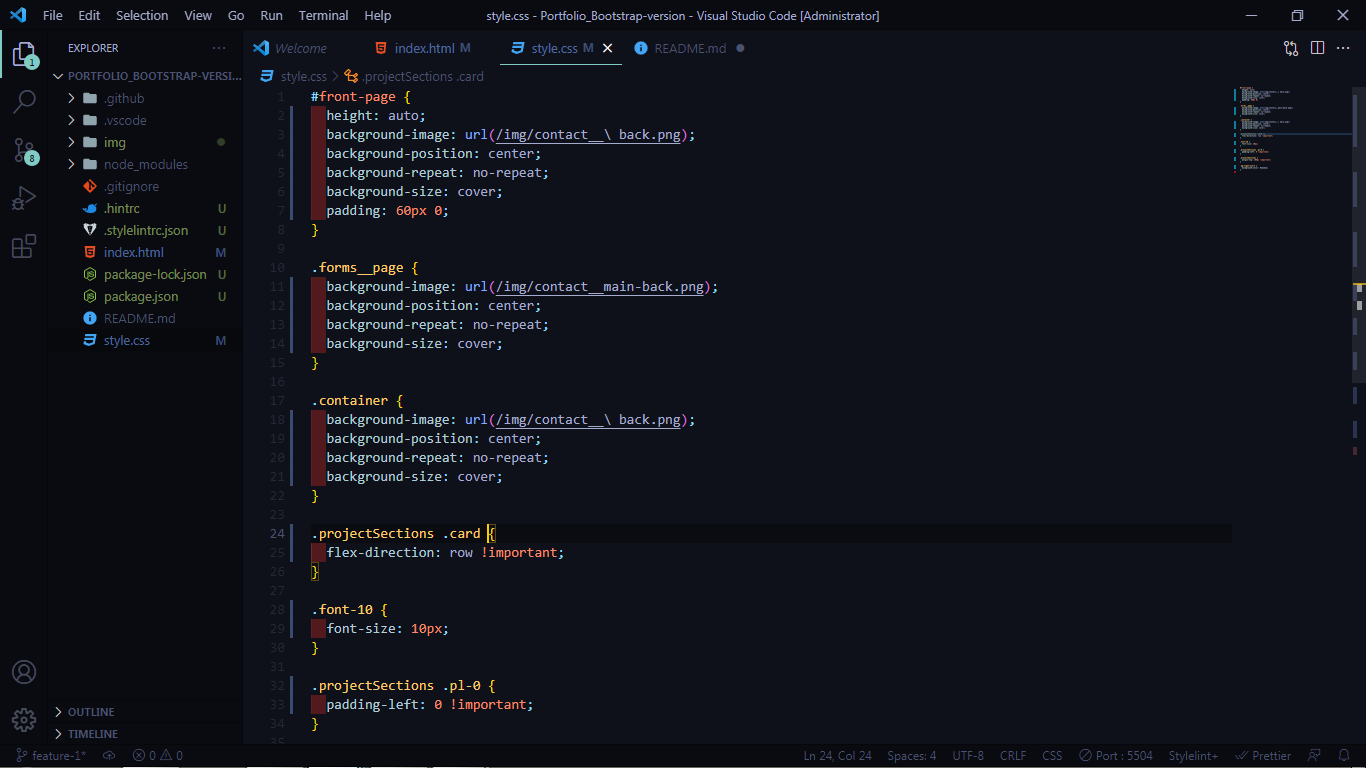
Task: Open the Run and Debug view
Action: tap(24, 198)
